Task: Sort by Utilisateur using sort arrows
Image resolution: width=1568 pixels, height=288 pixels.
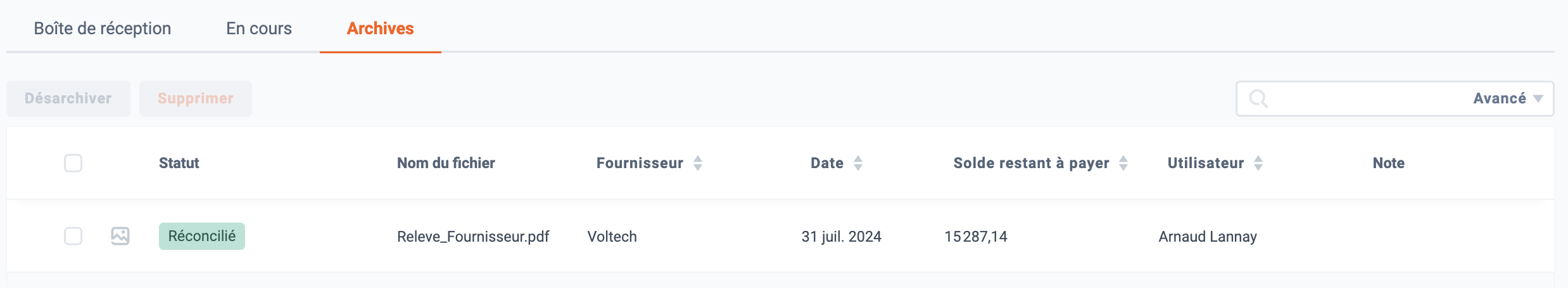Action: tap(1258, 163)
